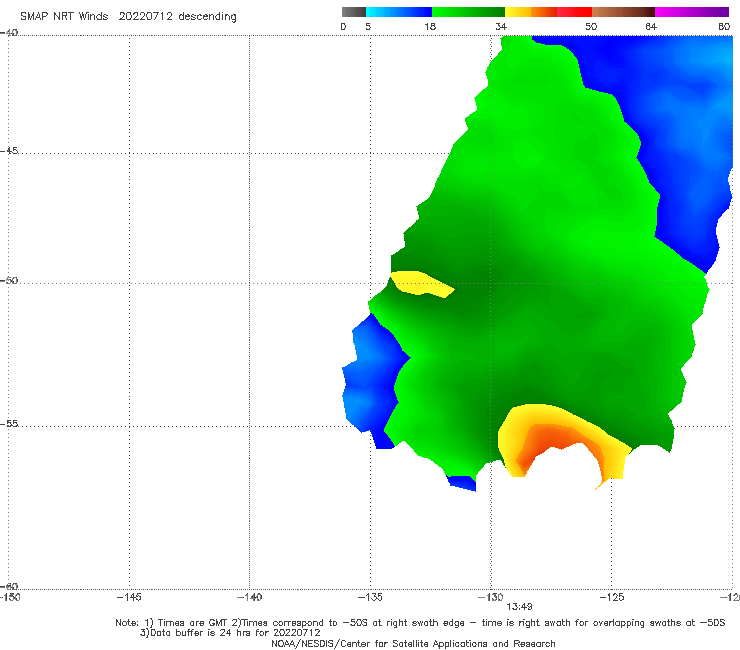The image size is (740, 650).
Task: Click the latitude label '-50'
Action: pos(9,280)
